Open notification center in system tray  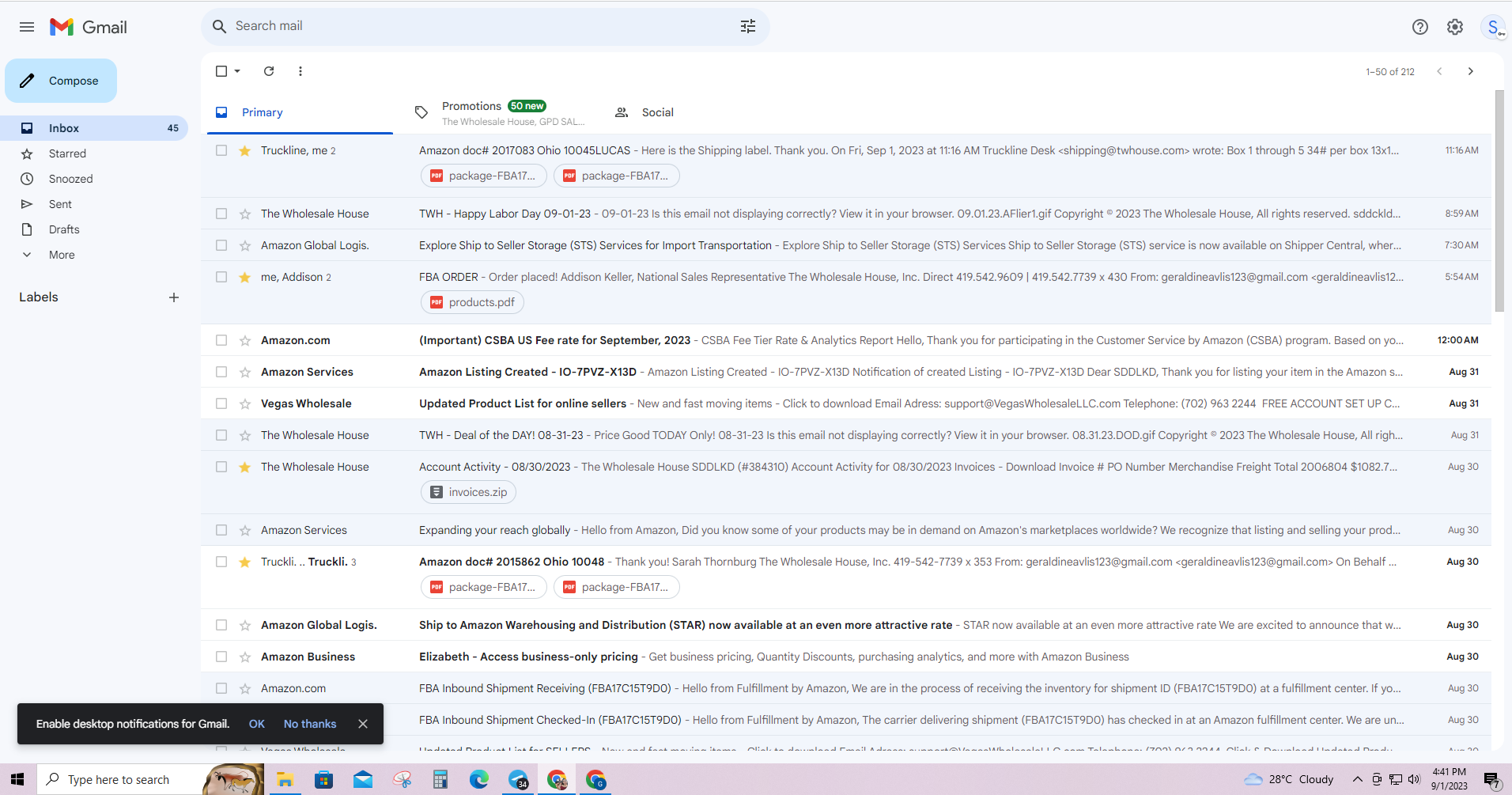[x=1491, y=780]
